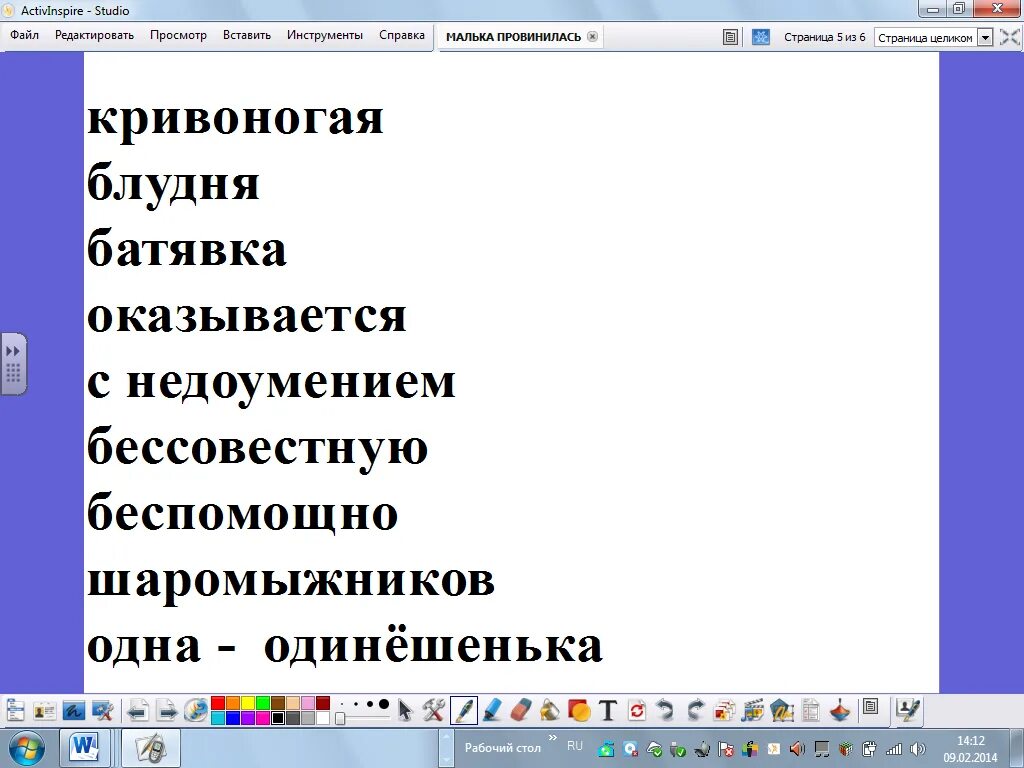This screenshot has width=1024, height=768.
Task: Open the Desktop Tools icon
Action: pyautogui.click(x=103, y=710)
